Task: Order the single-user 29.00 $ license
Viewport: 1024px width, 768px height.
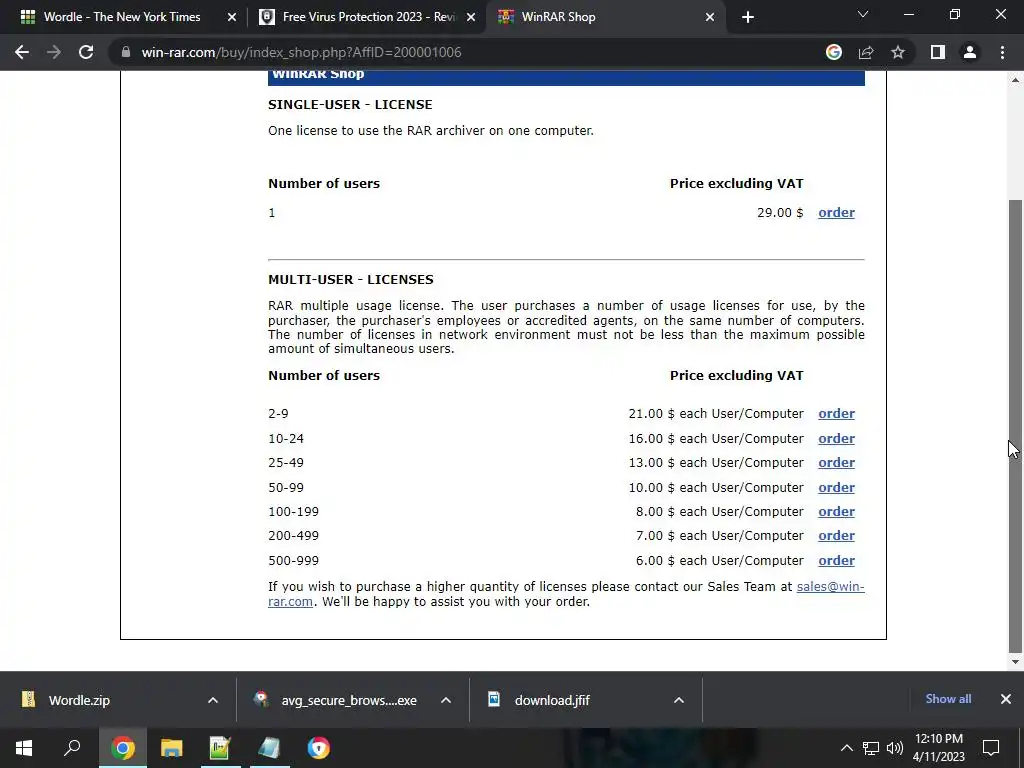Action: 836,212
